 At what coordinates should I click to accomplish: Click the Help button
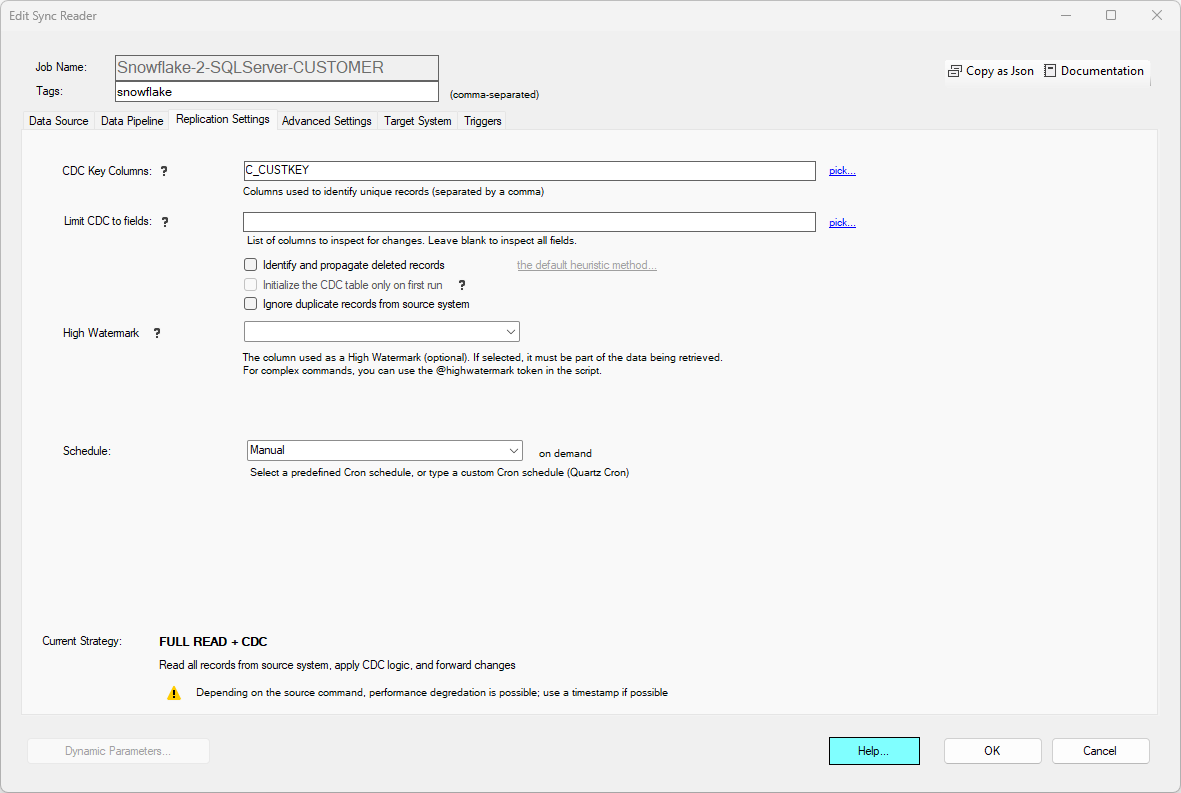coord(874,751)
